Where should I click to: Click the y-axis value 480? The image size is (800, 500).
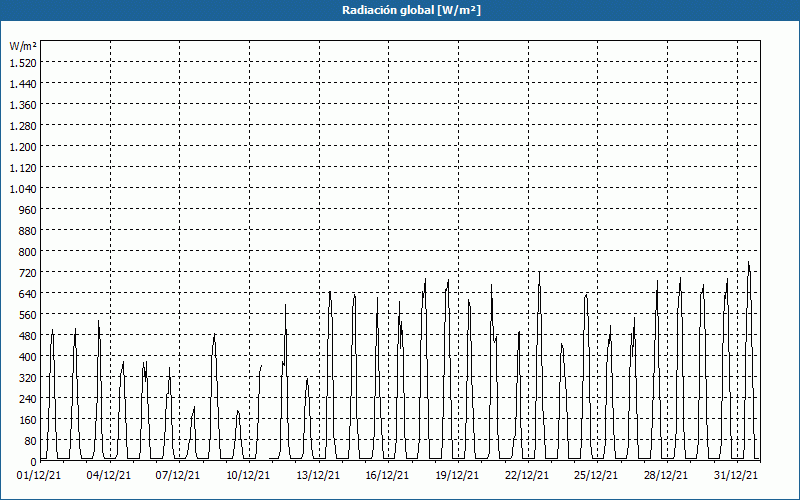[28, 336]
